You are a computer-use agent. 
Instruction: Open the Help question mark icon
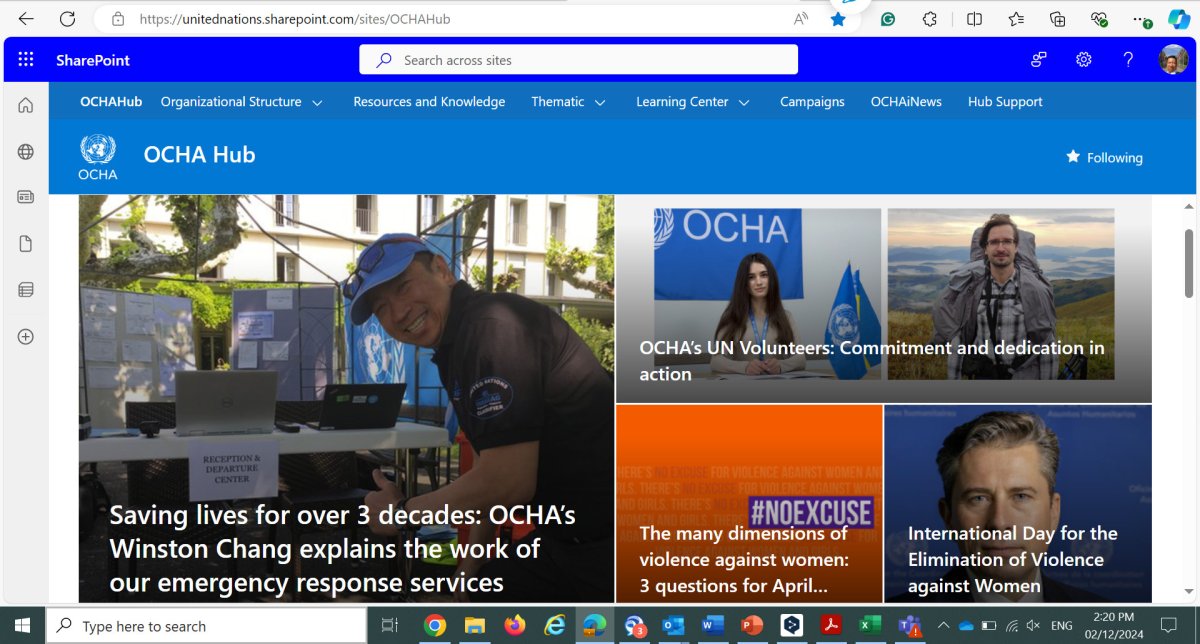coord(1128,60)
